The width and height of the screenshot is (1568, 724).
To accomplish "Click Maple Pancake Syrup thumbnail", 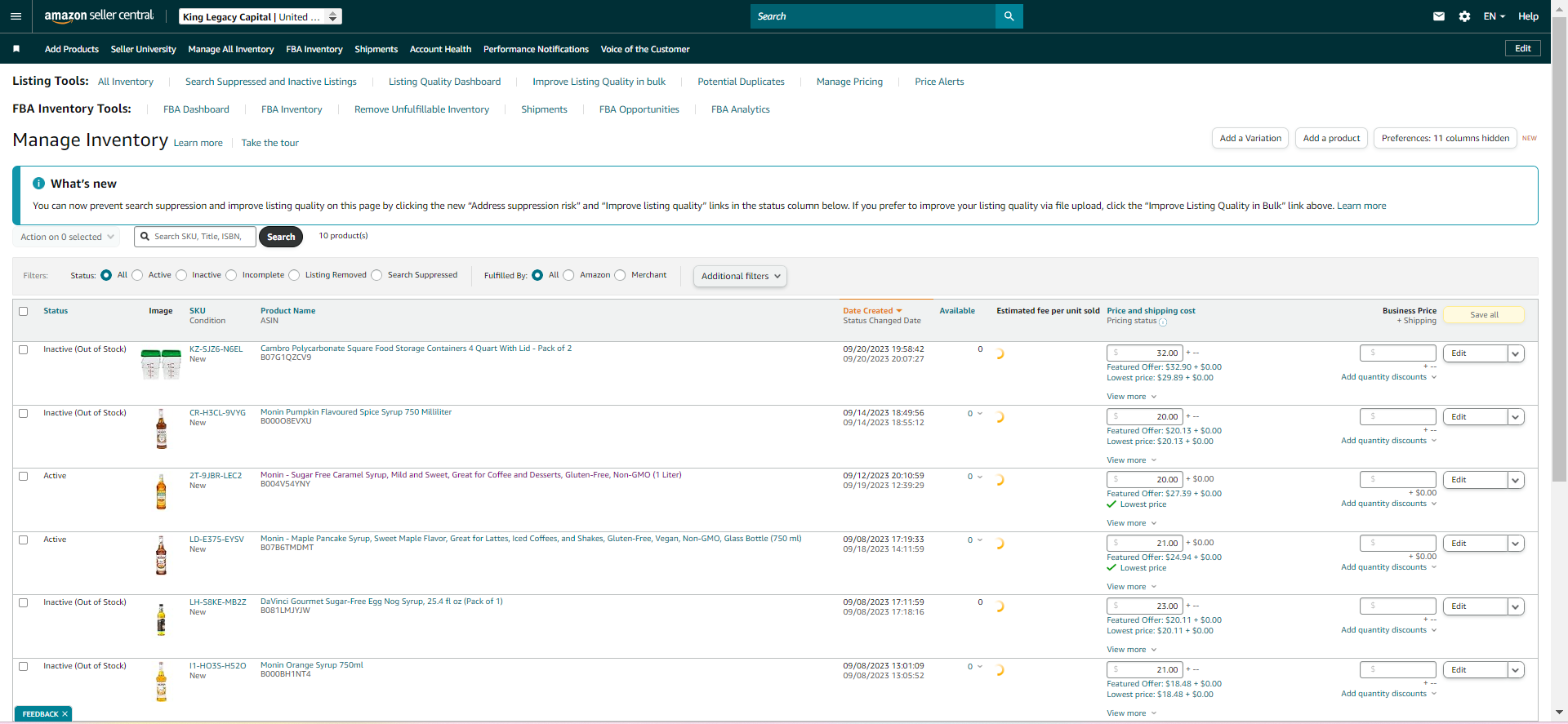I will [161, 555].
